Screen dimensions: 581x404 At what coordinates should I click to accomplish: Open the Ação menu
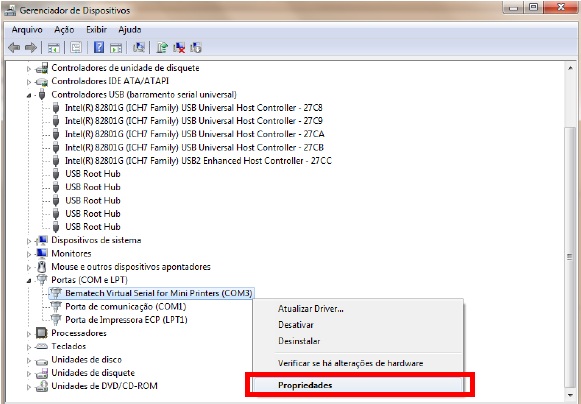pyautogui.click(x=64, y=30)
